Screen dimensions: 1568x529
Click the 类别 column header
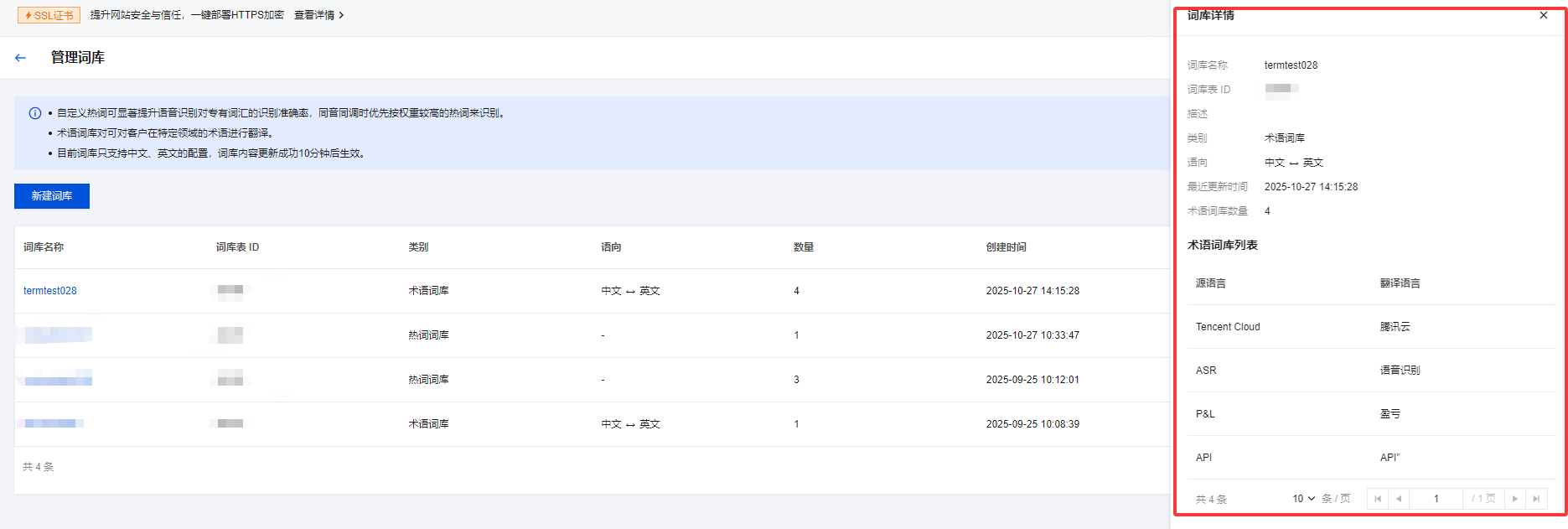(418, 247)
